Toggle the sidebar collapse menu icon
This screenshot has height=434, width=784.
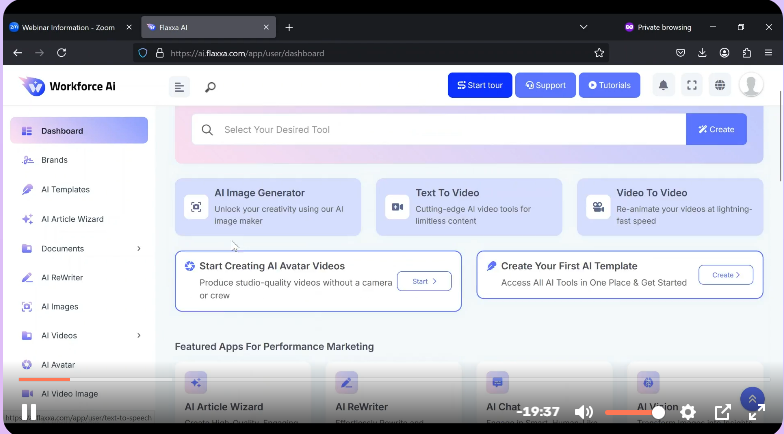click(180, 87)
